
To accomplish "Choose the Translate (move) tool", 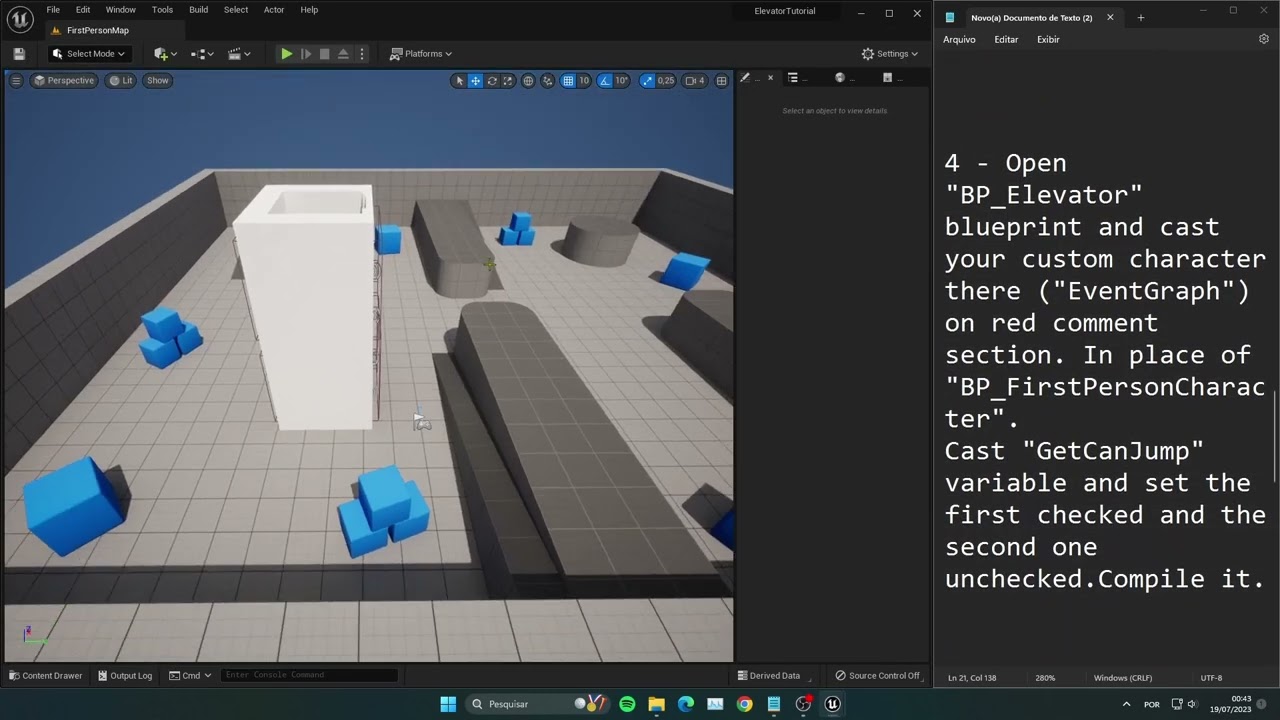I will pyautogui.click(x=475, y=81).
